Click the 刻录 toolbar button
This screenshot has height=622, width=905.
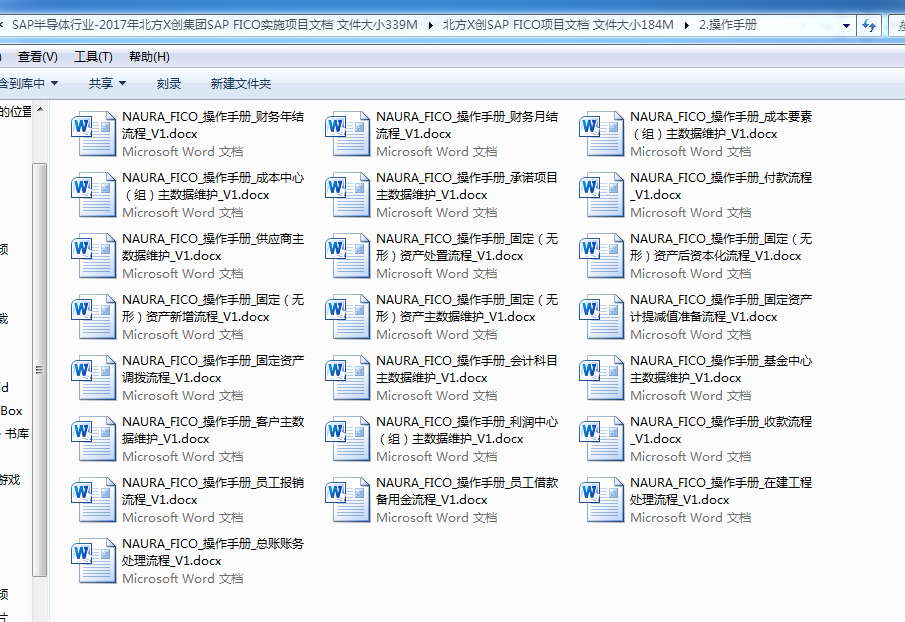(x=169, y=84)
